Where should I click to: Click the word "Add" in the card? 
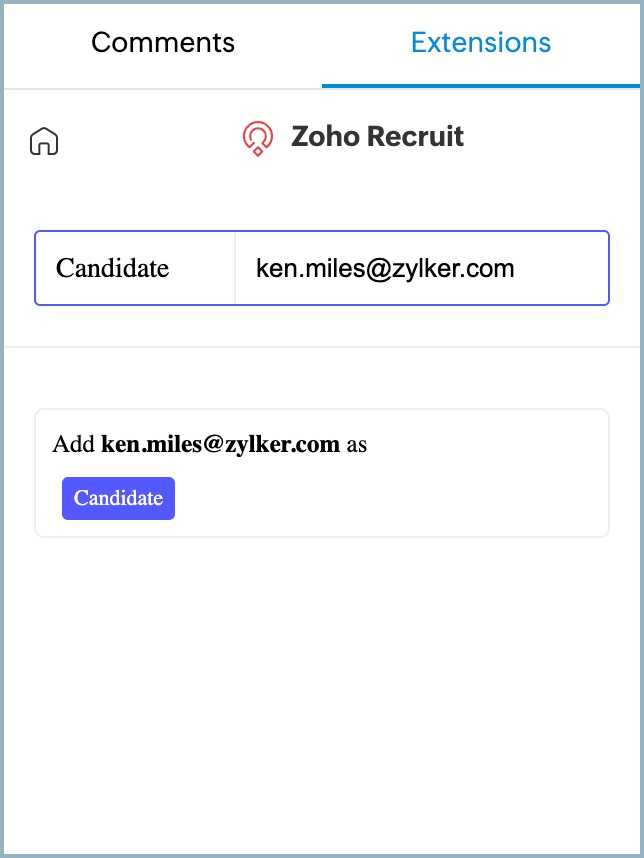74,444
